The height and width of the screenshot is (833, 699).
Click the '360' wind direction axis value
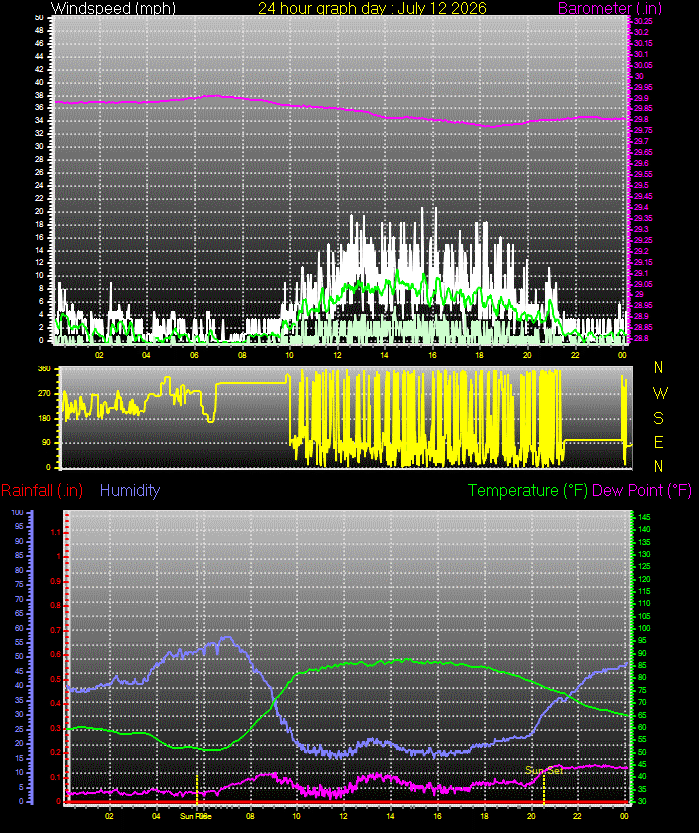[x=45, y=369]
